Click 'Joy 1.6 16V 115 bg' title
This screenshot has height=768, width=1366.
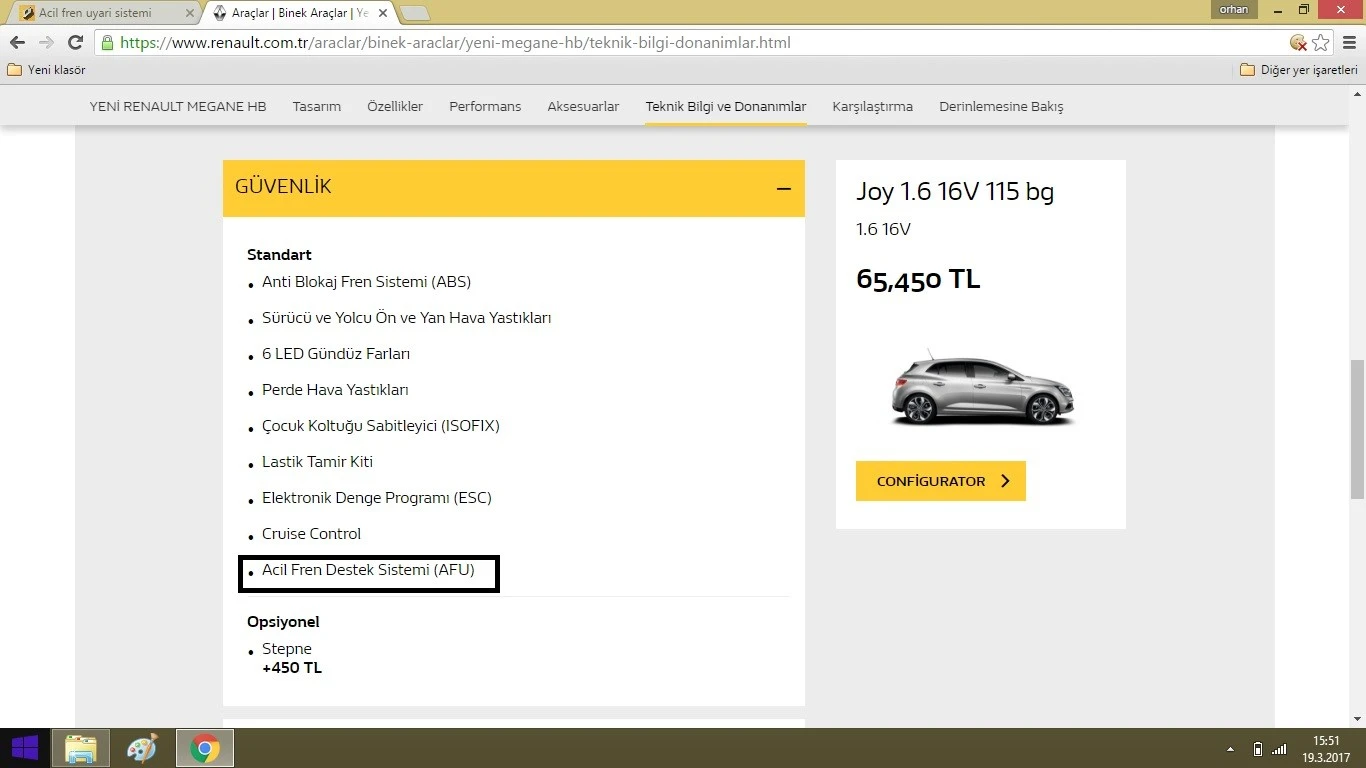(955, 191)
